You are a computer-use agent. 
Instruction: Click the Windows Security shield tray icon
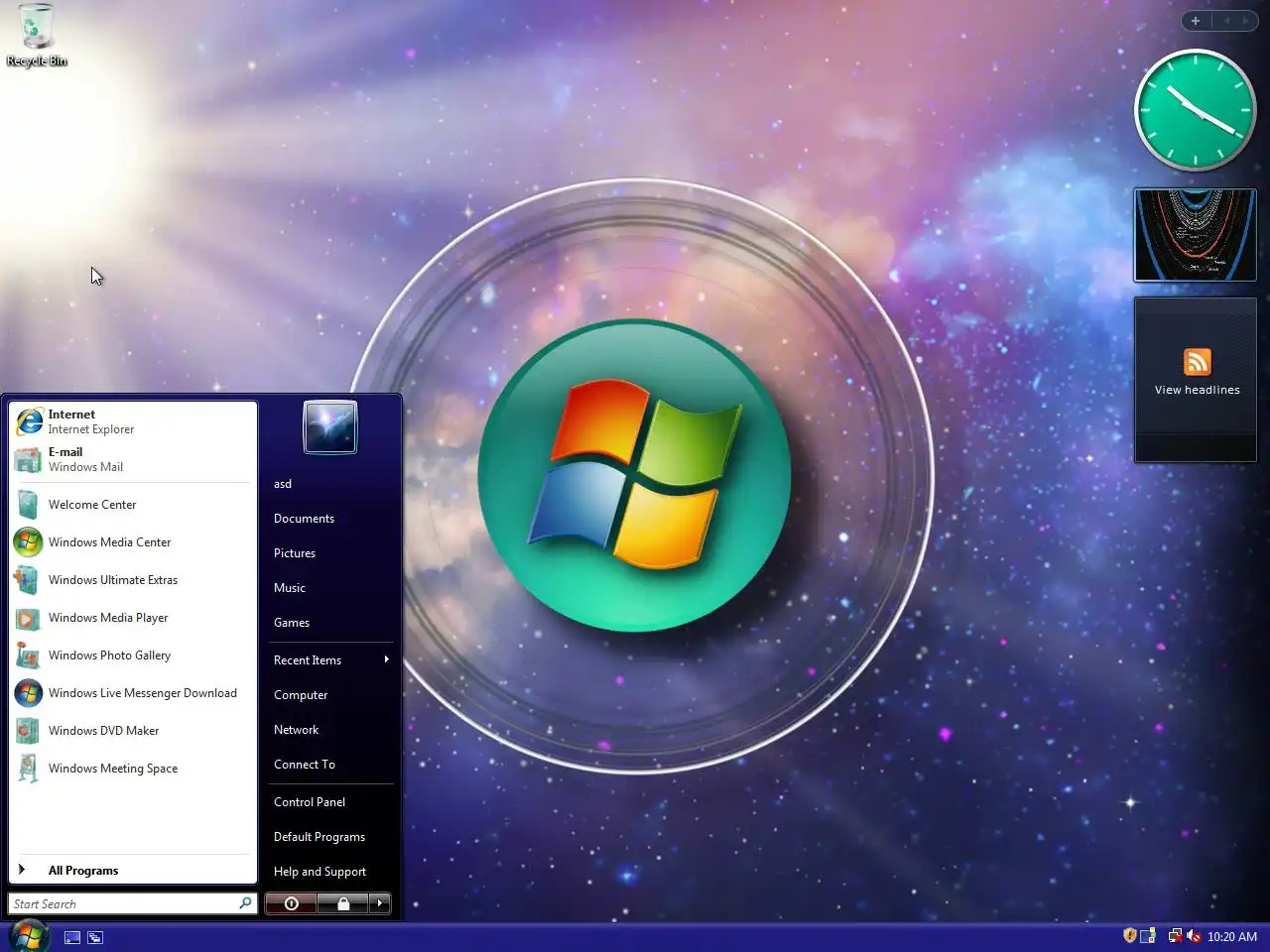[x=1129, y=935]
